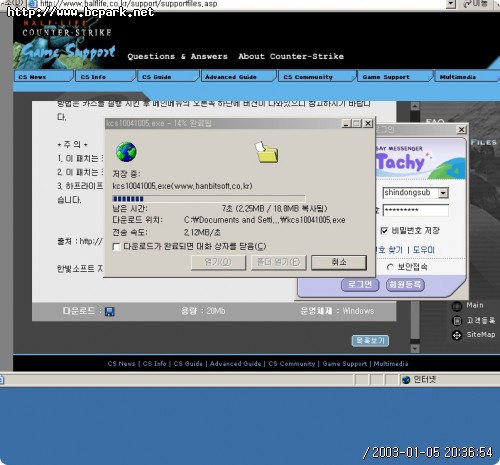This screenshot has width=500, height=465.
Task: Click the floppy disk download icon
Action: [x=109, y=312]
